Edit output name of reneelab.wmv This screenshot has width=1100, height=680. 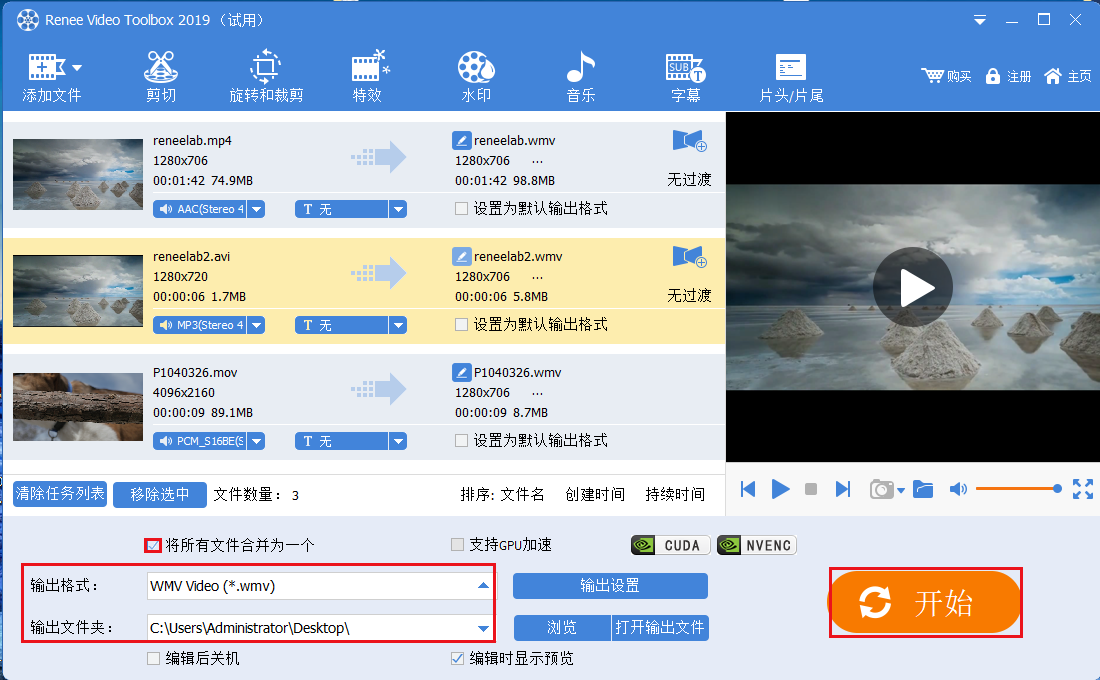pyautogui.click(x=461, y=140)
